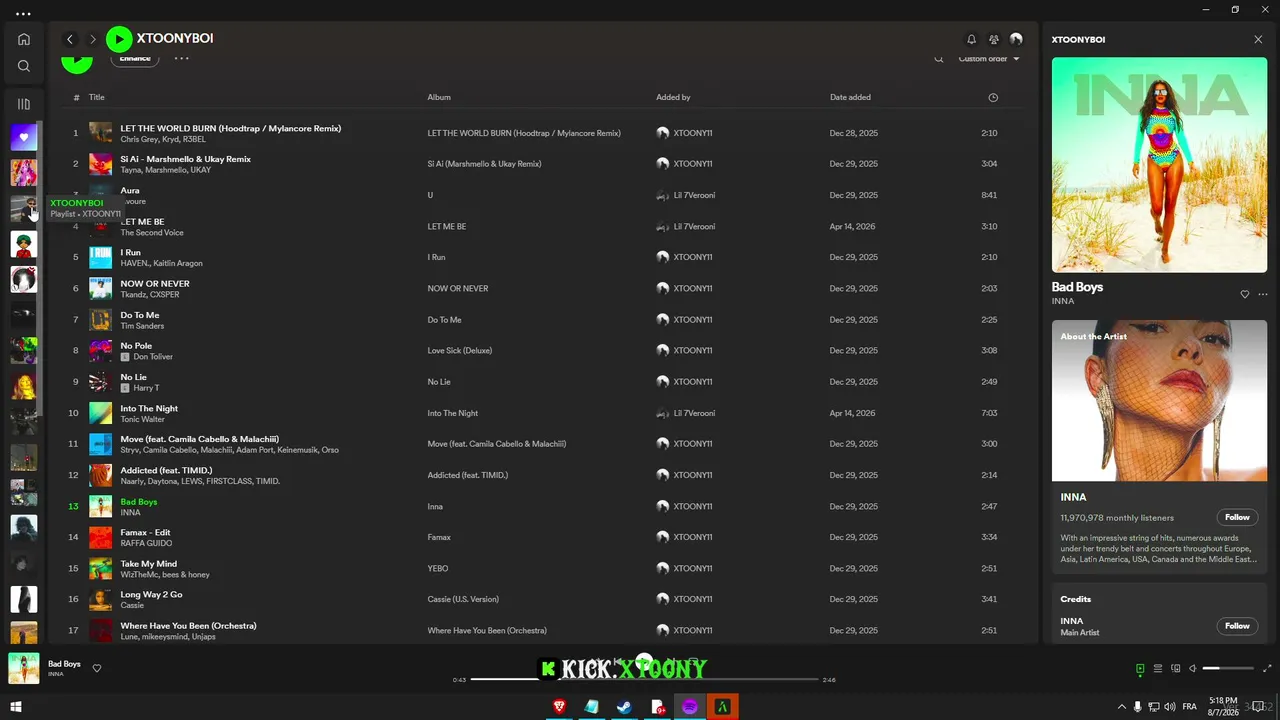The width and height of the screenshot is (1280, 720).
Task: Open album Love Sick (Deluxe)
Action: 460,351
